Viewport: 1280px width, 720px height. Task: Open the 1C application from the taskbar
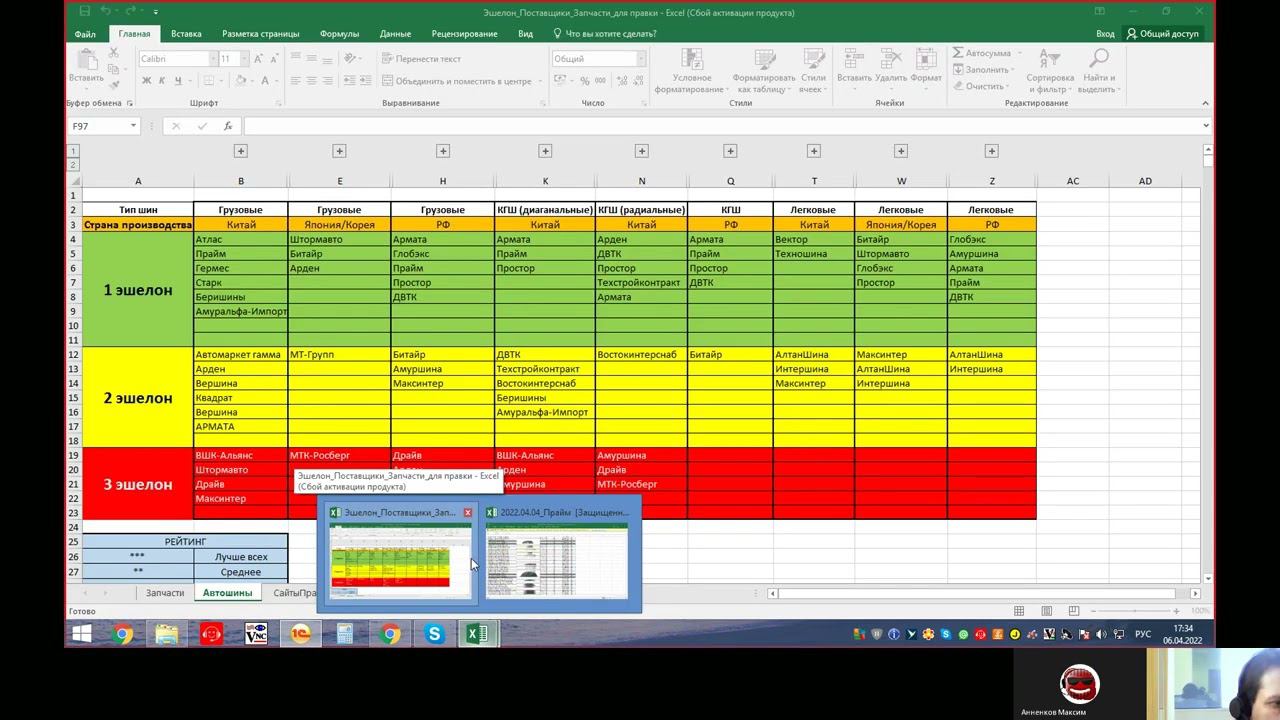coord(300,634)
